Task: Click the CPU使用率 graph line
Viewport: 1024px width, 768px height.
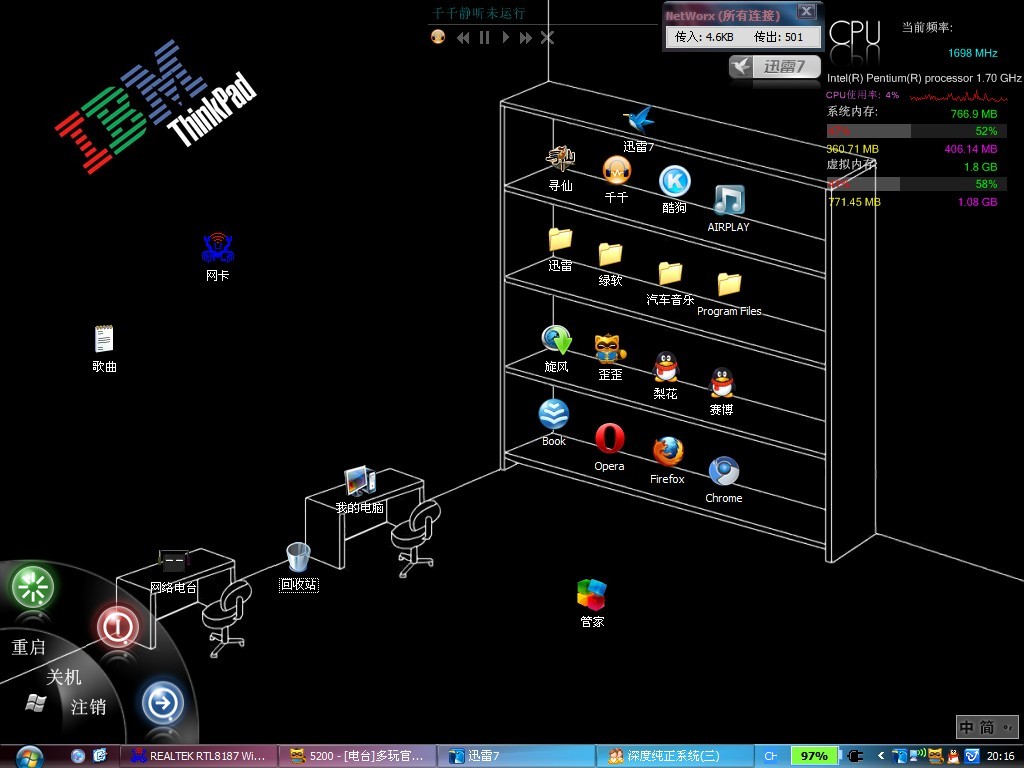Action: pyautogui.click(x=958, y=97)
